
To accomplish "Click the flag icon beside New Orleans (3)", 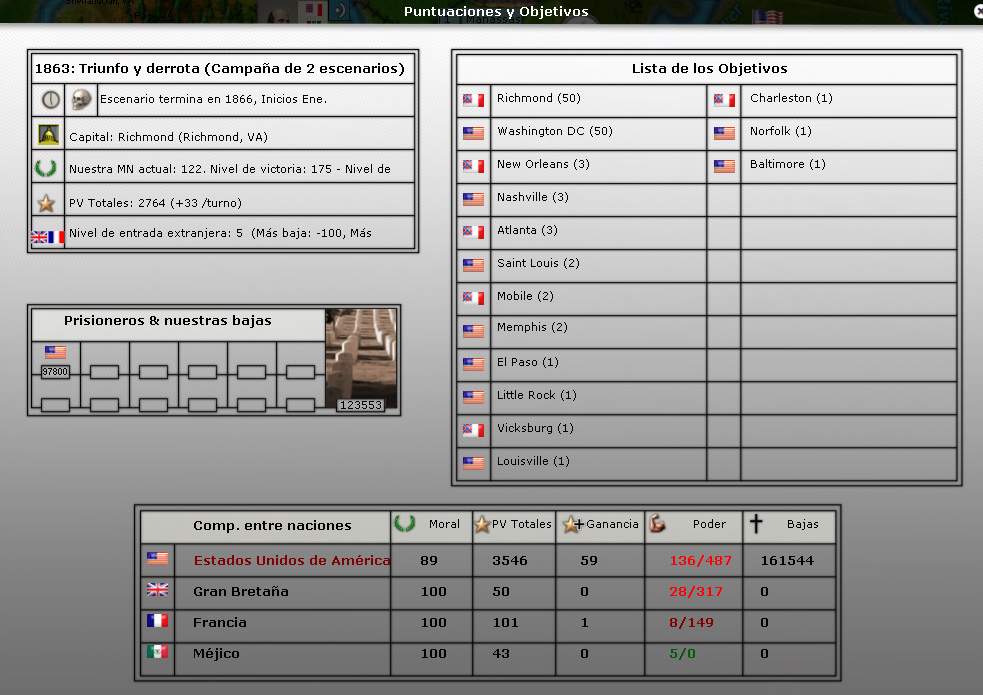I will coord(473,166).
